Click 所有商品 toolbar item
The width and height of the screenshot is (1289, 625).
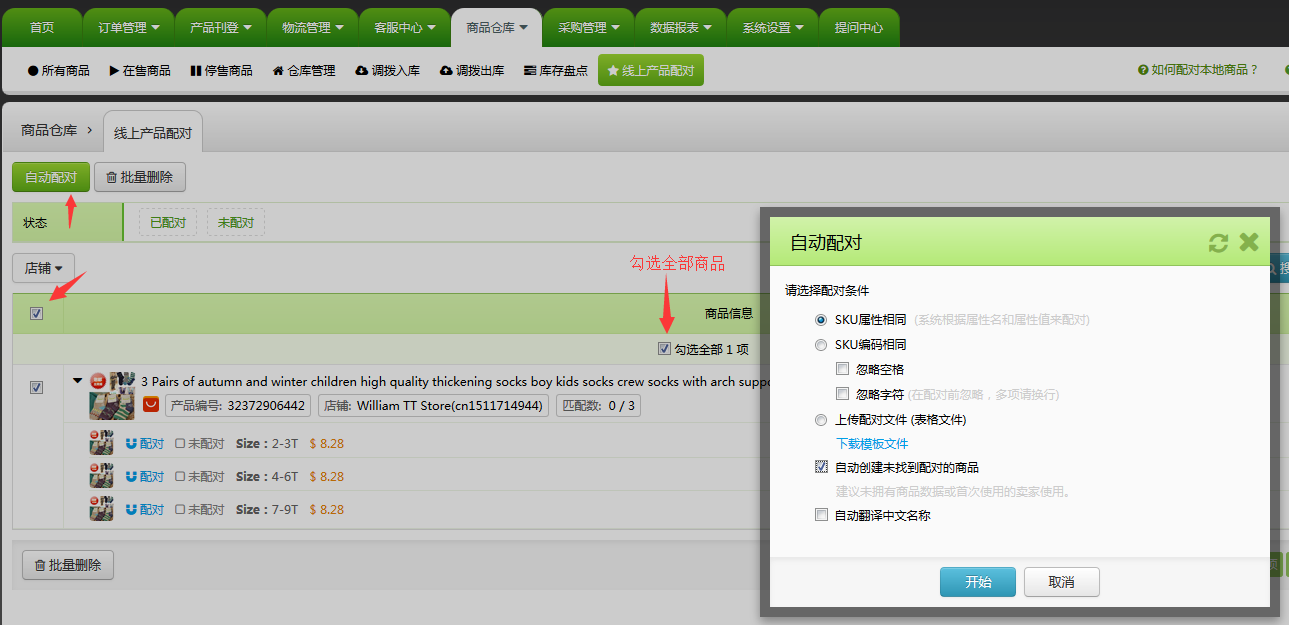click(59, 70)
